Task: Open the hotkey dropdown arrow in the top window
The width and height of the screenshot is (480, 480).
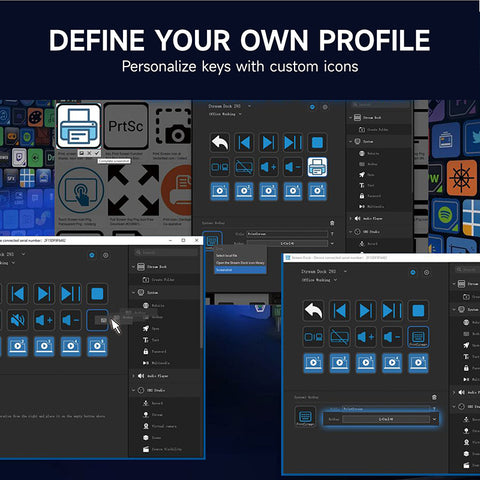Action: [332, 244]
